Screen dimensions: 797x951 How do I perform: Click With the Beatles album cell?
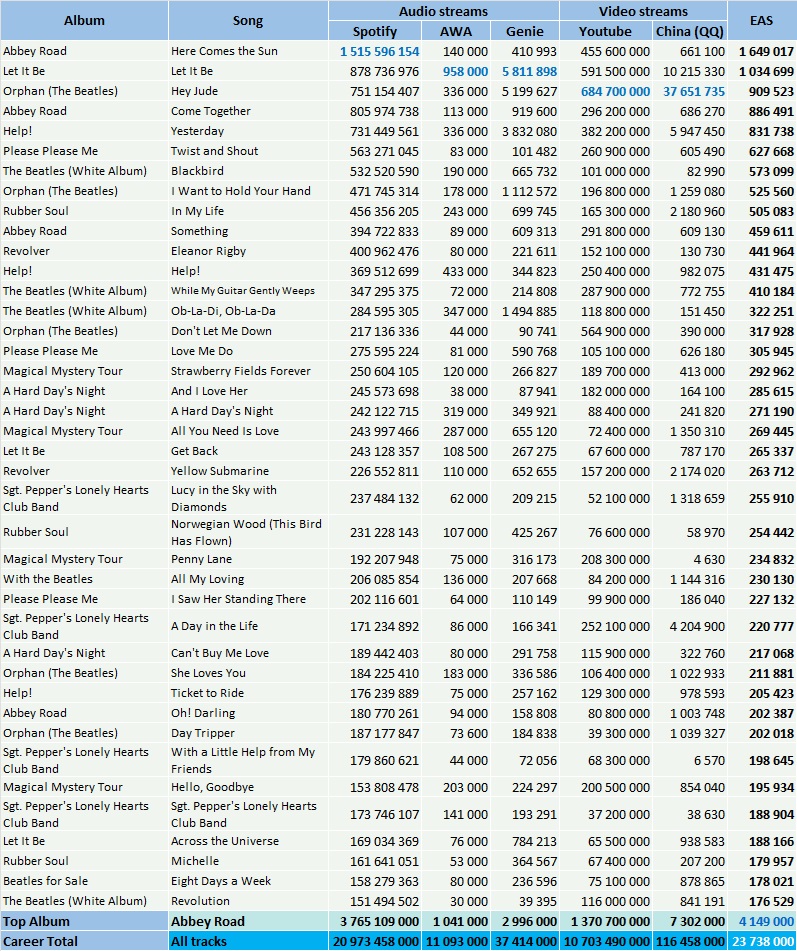[x=84, y=579]
